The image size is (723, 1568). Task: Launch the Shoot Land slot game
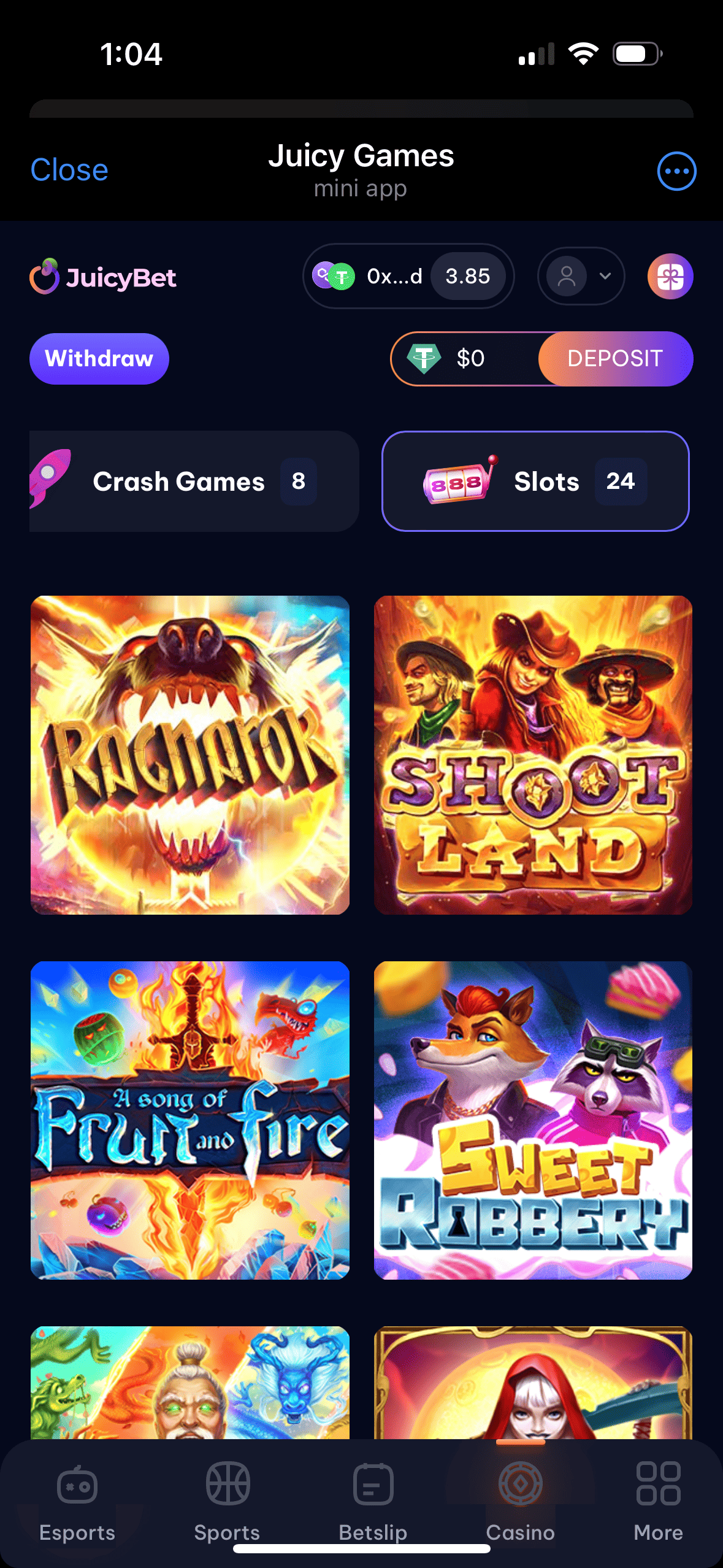click(533, 755)
